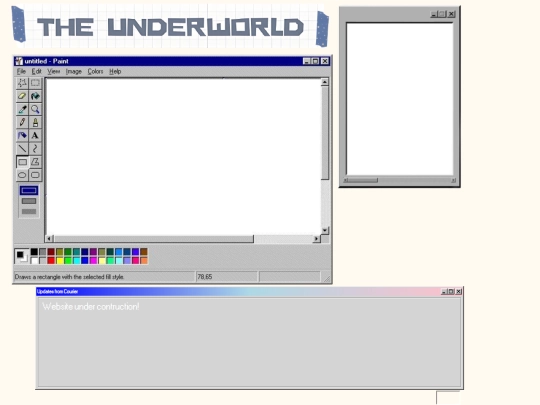
Task: Click the blank window's scrollbar right arrow
Action: [x=453, y=180]
